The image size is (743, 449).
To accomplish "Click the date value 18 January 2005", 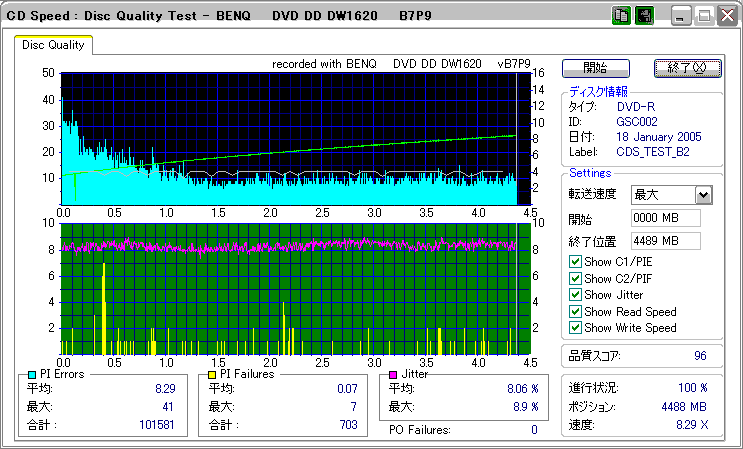I will point(659,137).
